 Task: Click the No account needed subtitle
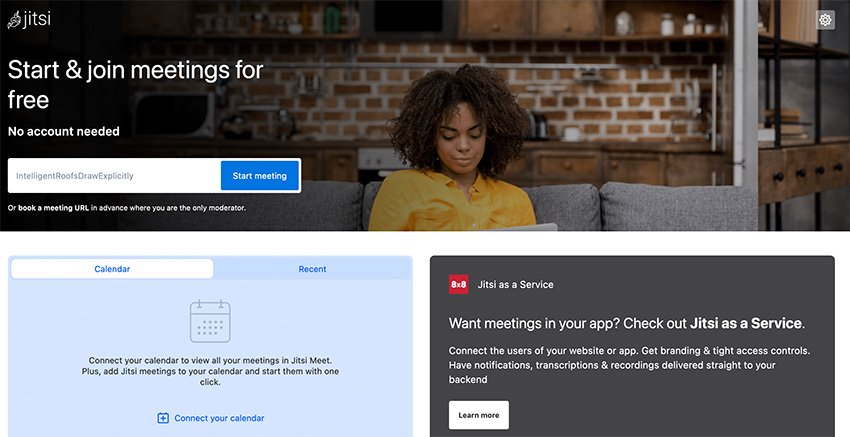pos(63,131)
